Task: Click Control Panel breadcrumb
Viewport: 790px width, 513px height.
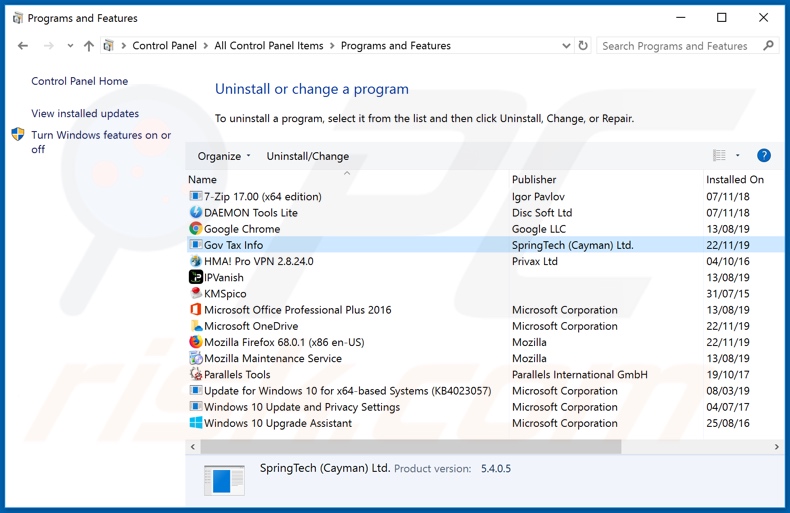Action: (x=164, y=46)
